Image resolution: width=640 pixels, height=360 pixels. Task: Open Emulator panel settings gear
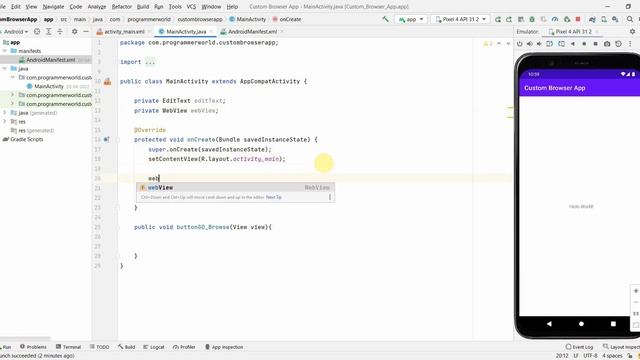tap(632, 31)
